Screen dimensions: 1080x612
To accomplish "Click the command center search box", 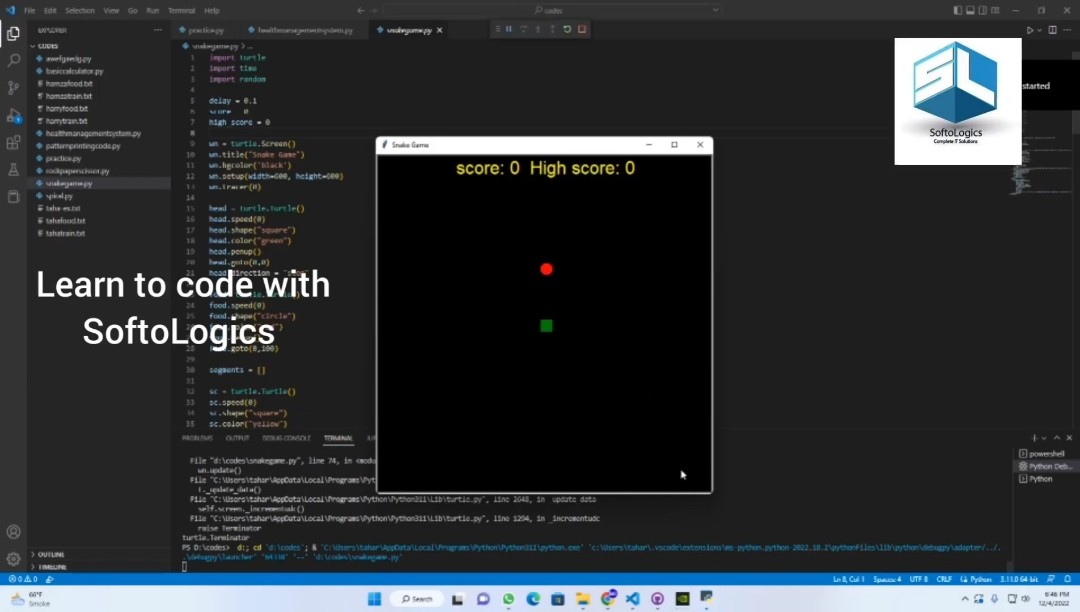I will pos(553,10).
